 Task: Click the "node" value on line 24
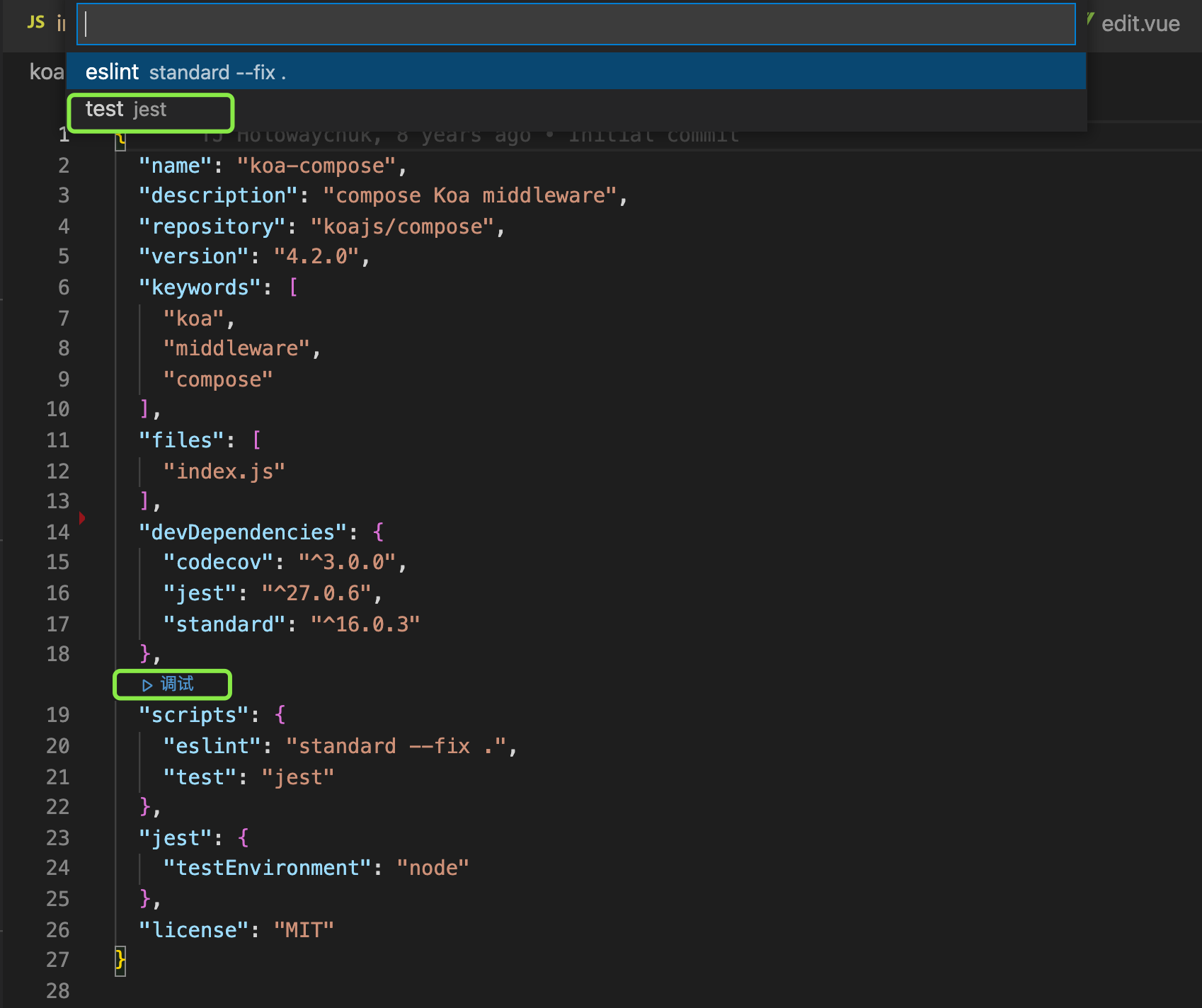(433, 868)
